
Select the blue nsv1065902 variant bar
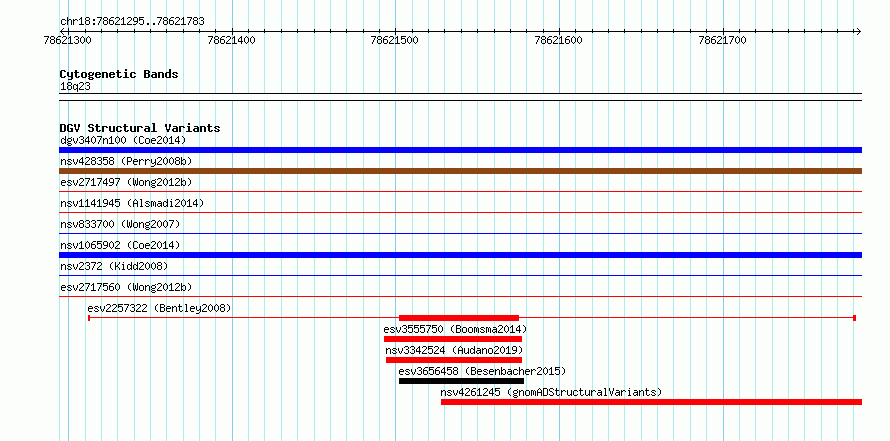pos(460,255)
